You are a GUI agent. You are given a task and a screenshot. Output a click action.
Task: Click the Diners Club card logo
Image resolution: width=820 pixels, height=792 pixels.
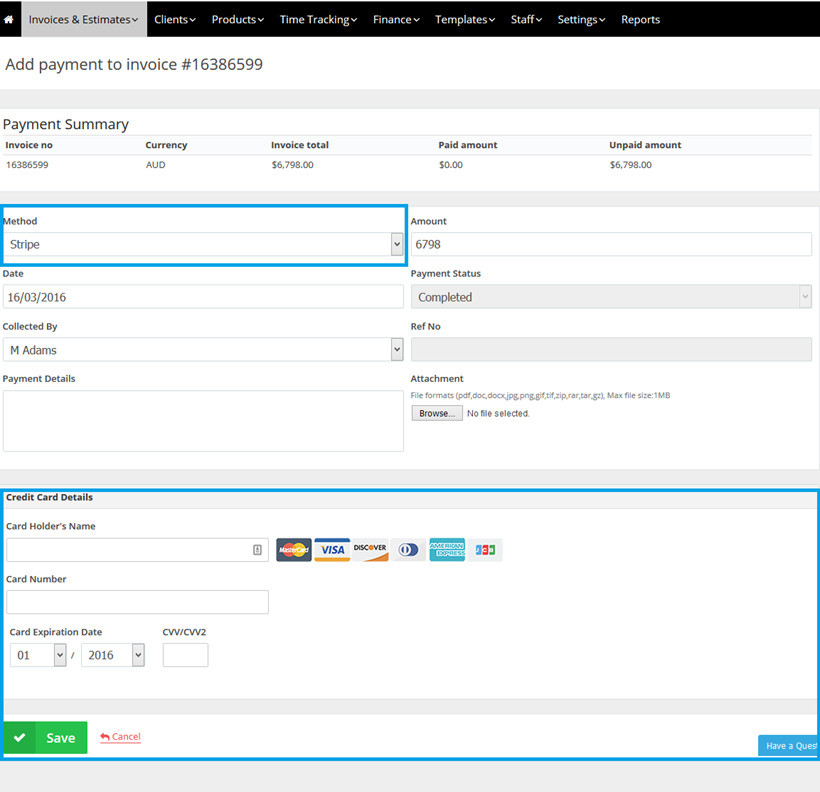click(408, 550)
